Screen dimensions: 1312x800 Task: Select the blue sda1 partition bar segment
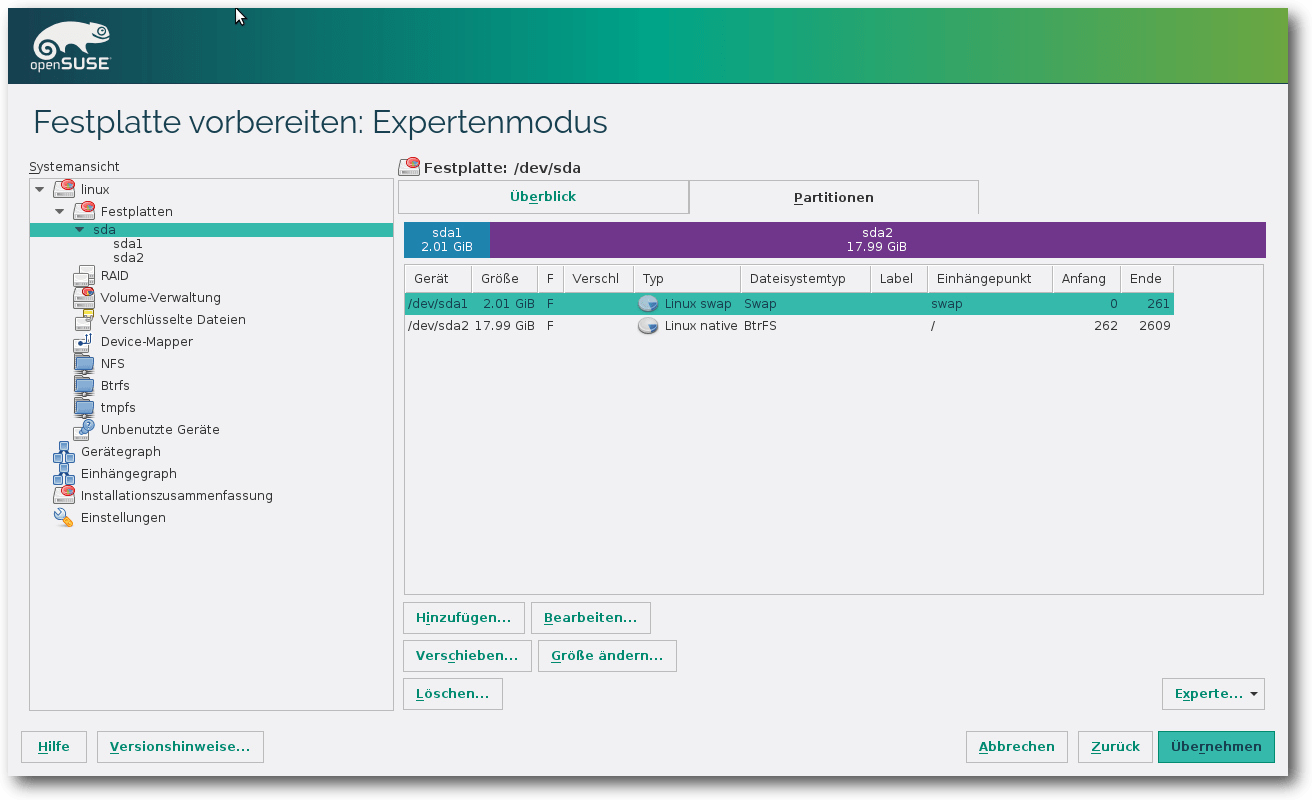tap(446, 240)
